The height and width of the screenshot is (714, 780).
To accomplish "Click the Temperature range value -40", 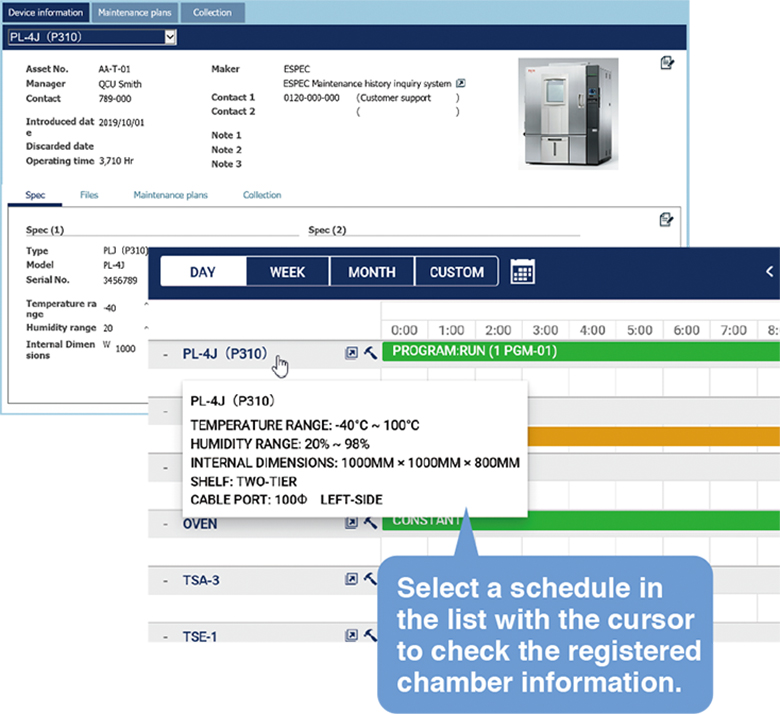I will click(109, 308).
